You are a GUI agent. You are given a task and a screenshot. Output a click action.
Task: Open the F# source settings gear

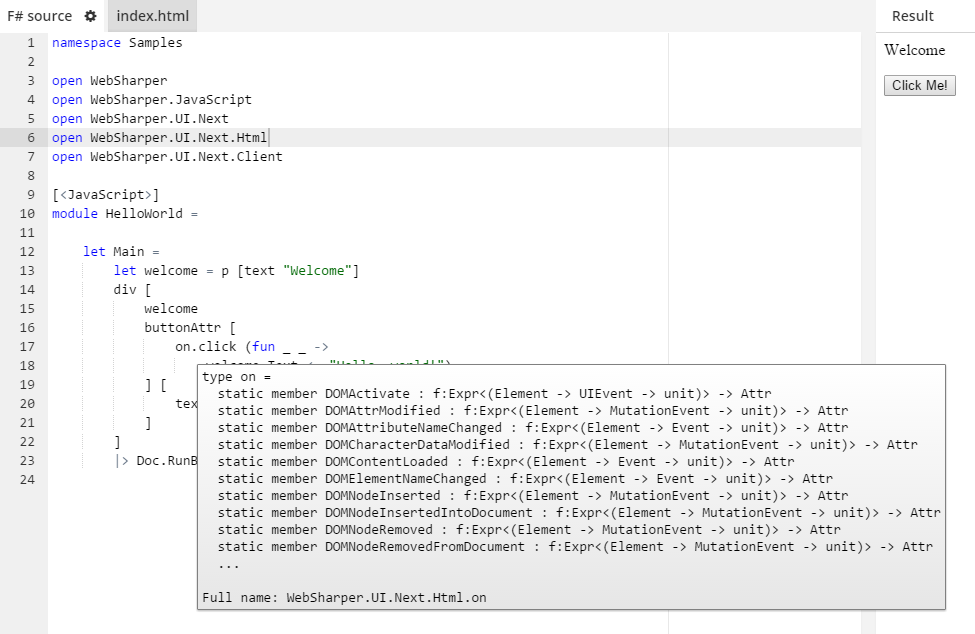(91, 16)
